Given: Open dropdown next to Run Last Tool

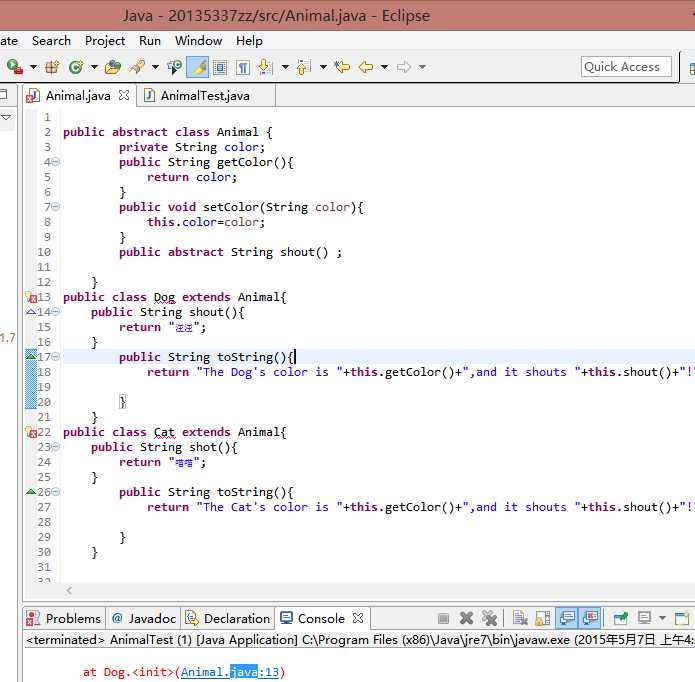Looking at the screenshot, I should [33, 67].
